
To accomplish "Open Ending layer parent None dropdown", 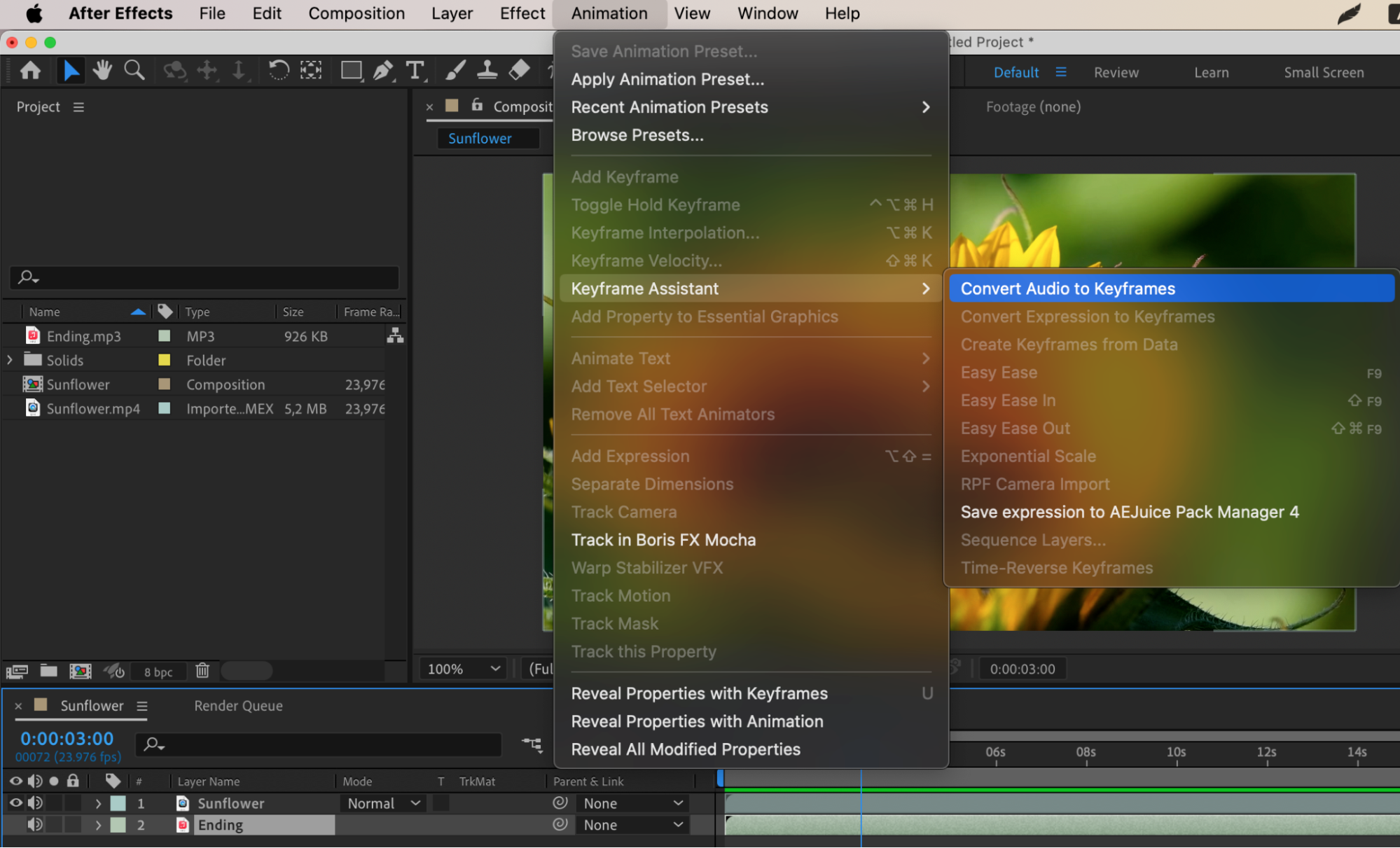I will 633,825.
